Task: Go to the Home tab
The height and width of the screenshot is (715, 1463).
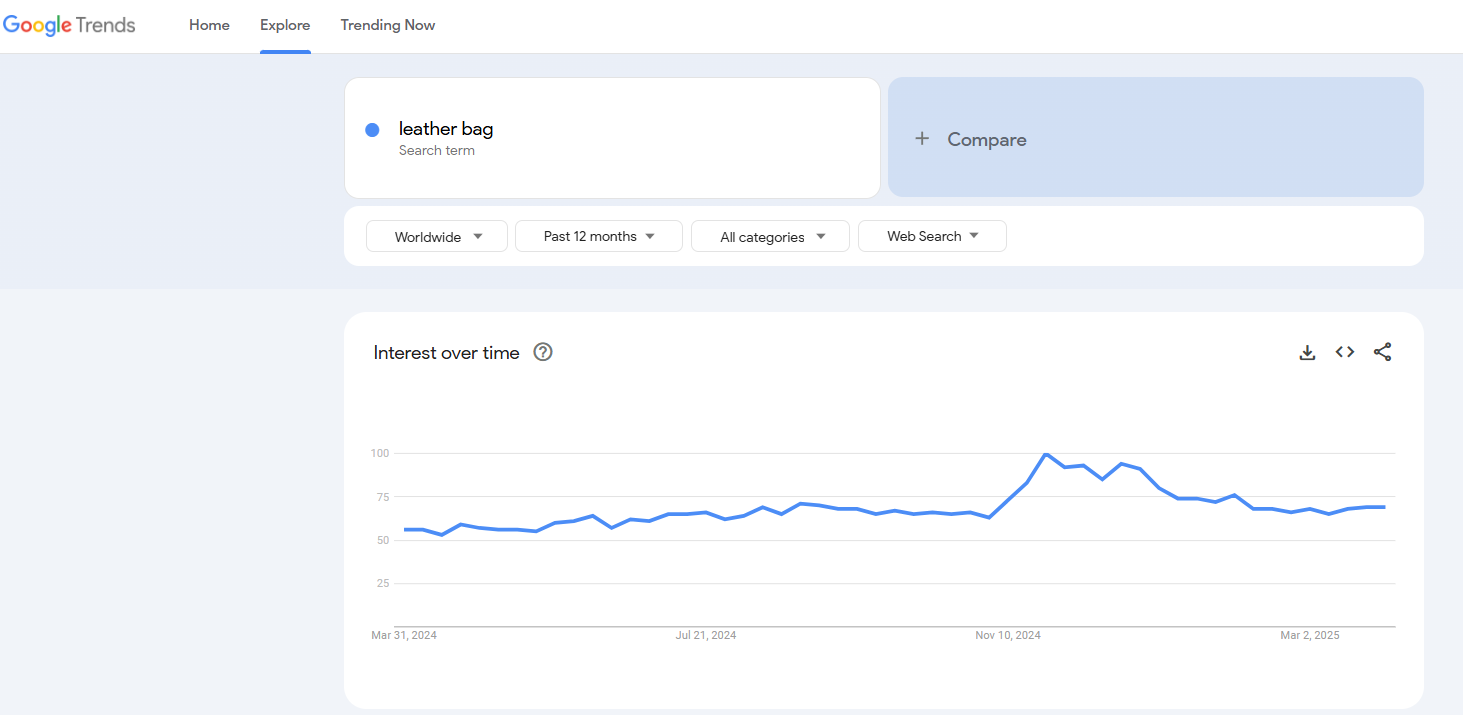Action: pyautogui.click(x=209, y=26)
